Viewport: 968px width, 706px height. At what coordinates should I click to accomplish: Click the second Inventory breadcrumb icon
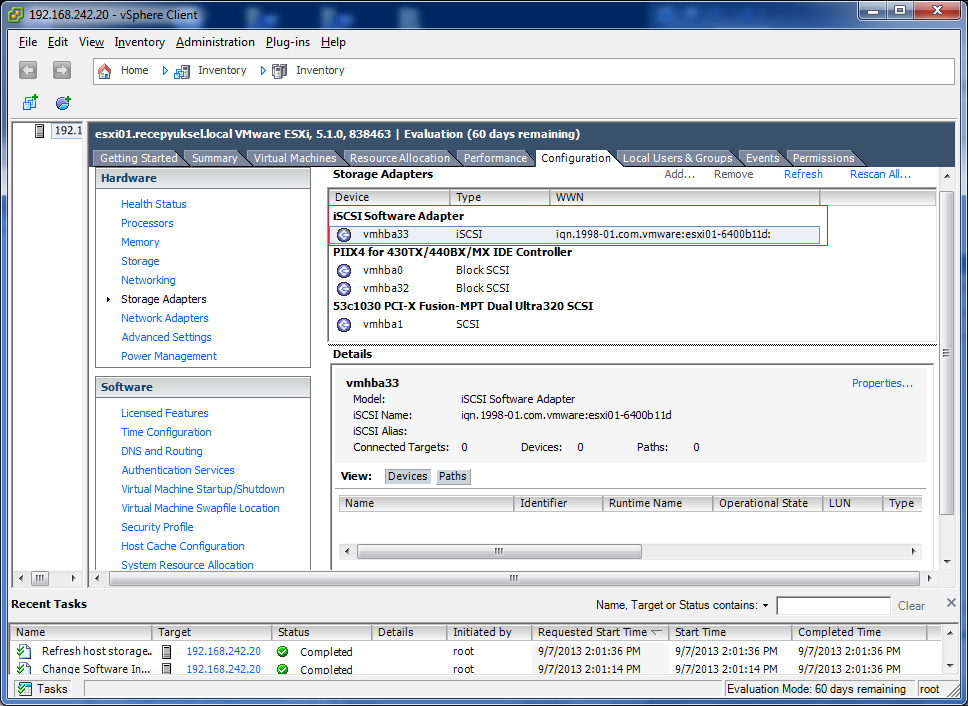pos(280,71)
